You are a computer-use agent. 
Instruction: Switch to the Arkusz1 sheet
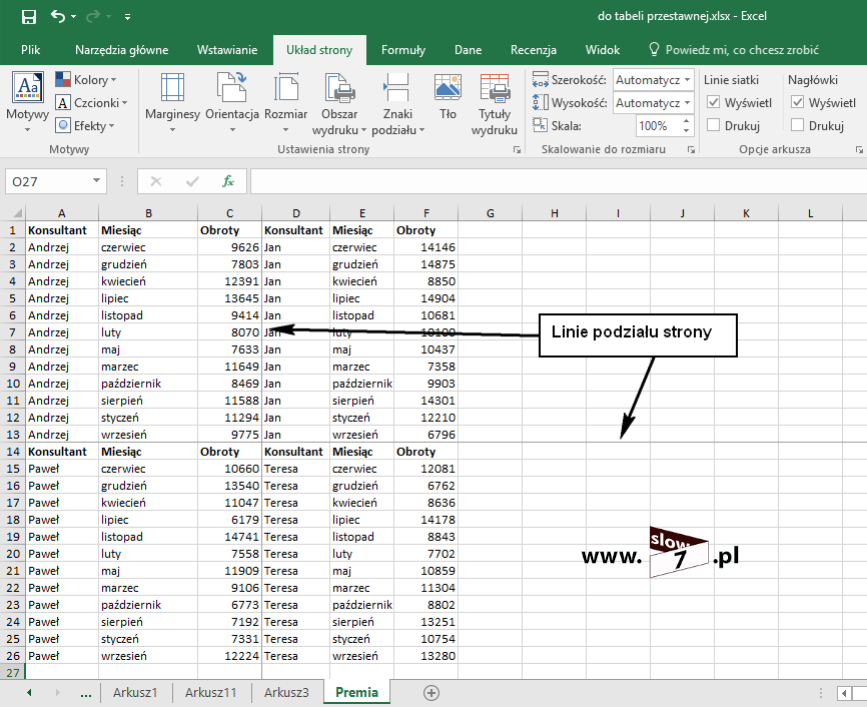pyautogui.click(x=135, y=693)
